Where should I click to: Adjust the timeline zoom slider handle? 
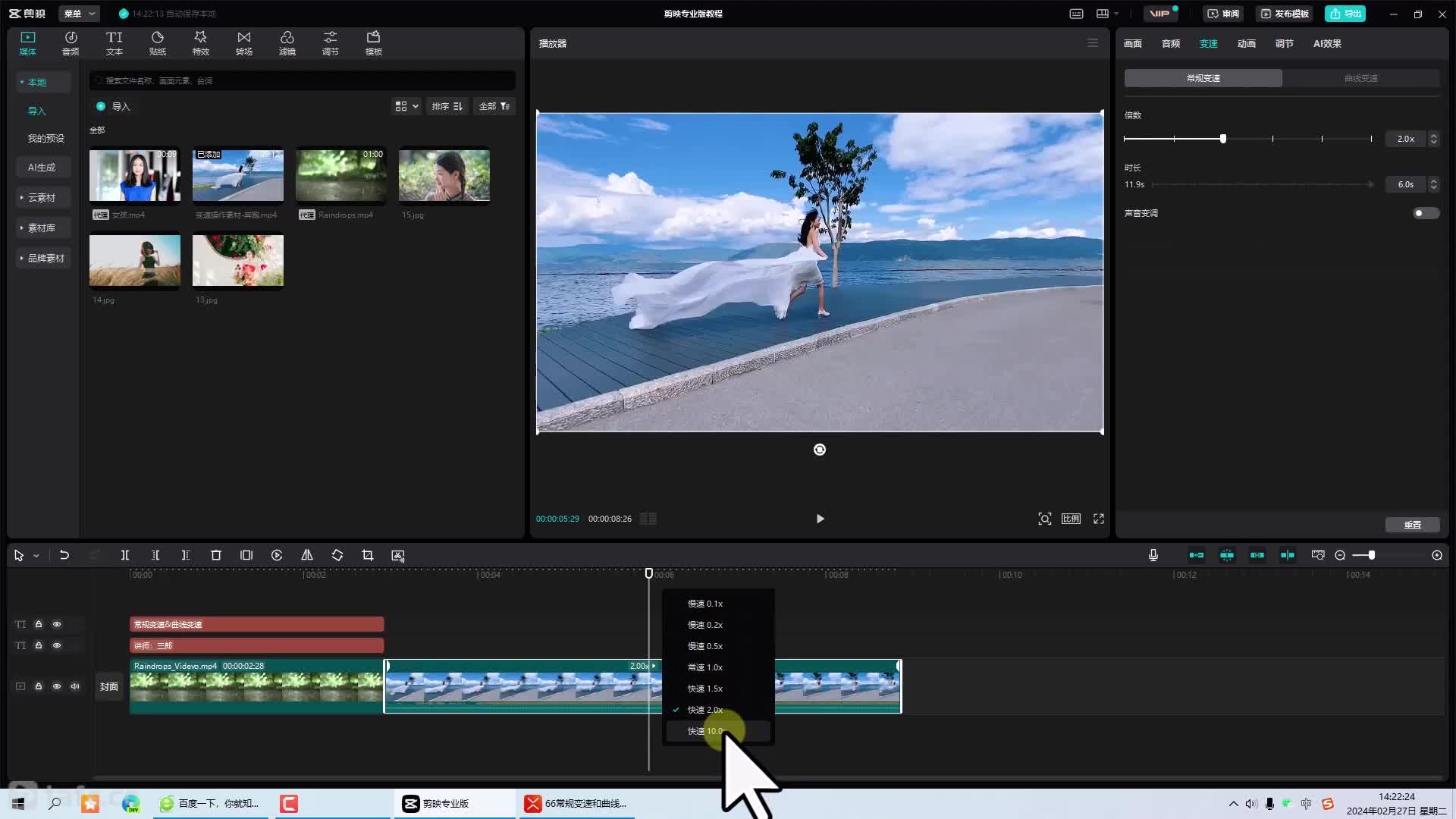click(1371, 555)
